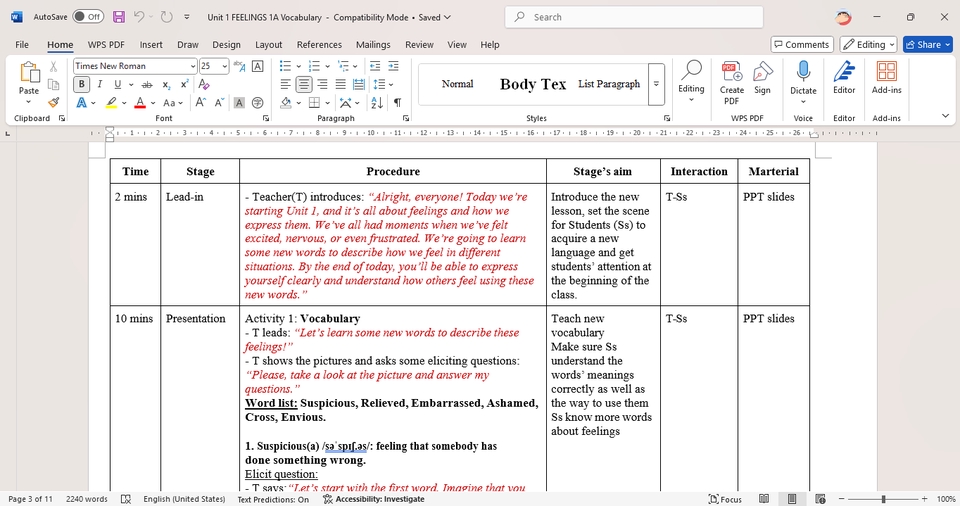960x506 pixels.
Task: Open the bullets list dropdown arrow
Action: pyautogui.click(x=299, y=66)
